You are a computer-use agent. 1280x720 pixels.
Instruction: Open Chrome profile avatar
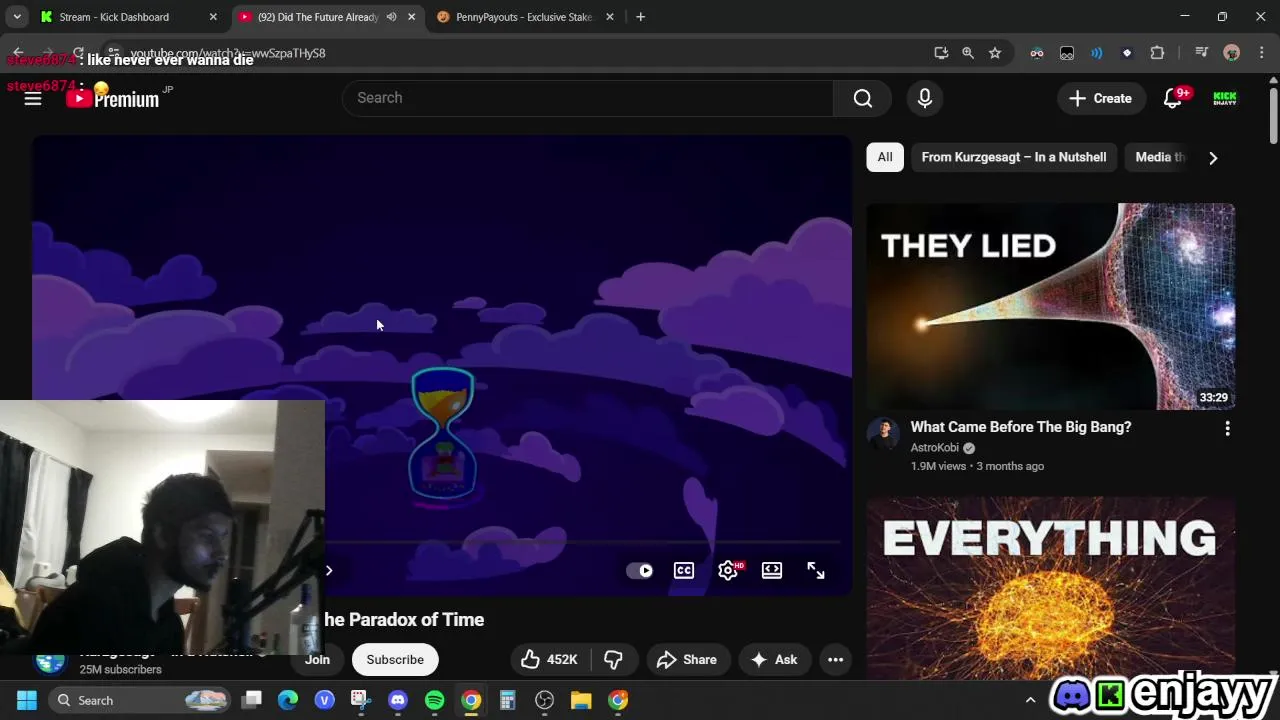[x=1232, y=53]
